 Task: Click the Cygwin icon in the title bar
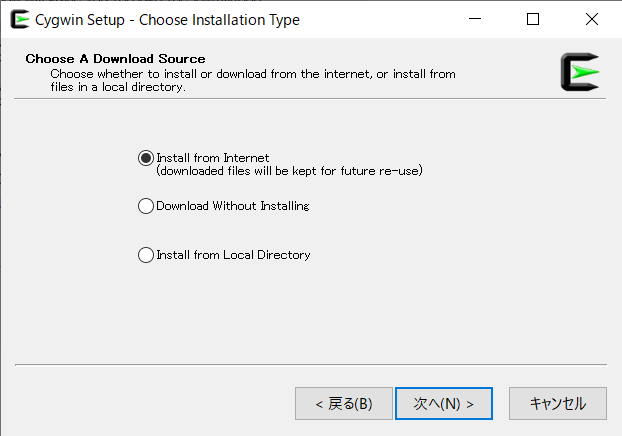tap(19, 20)
